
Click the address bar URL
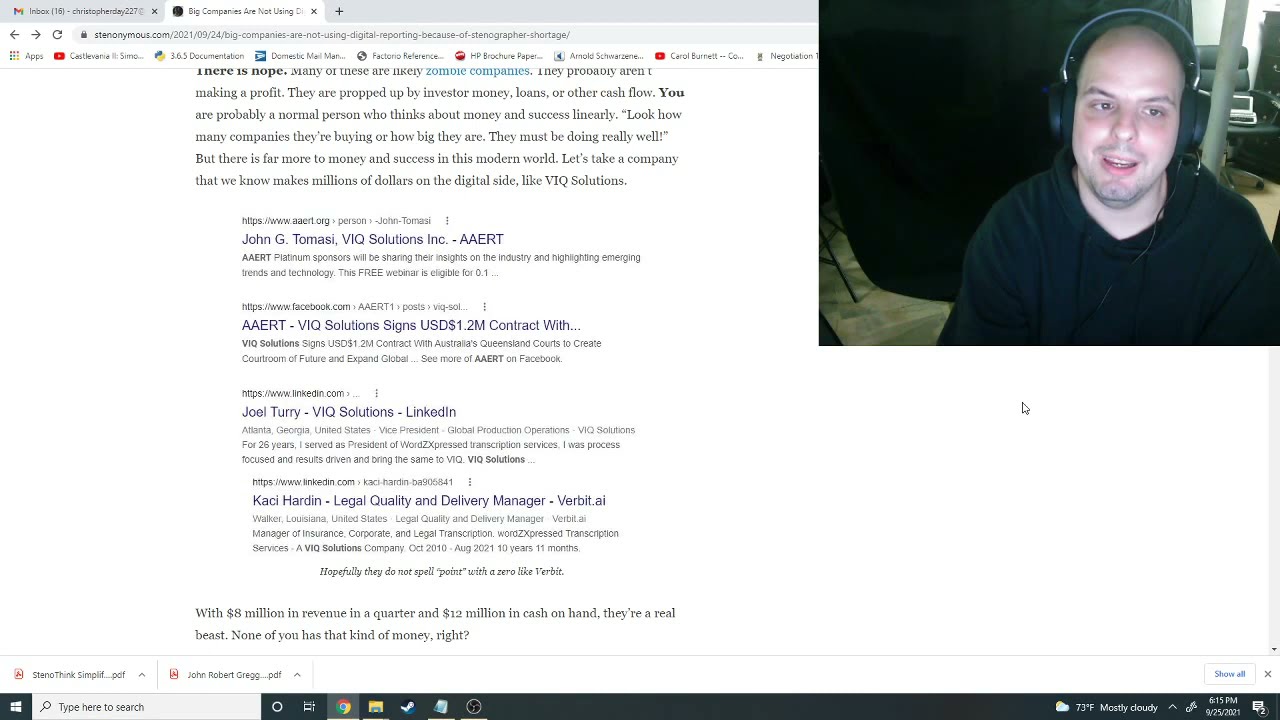click(x=332, y=35)
